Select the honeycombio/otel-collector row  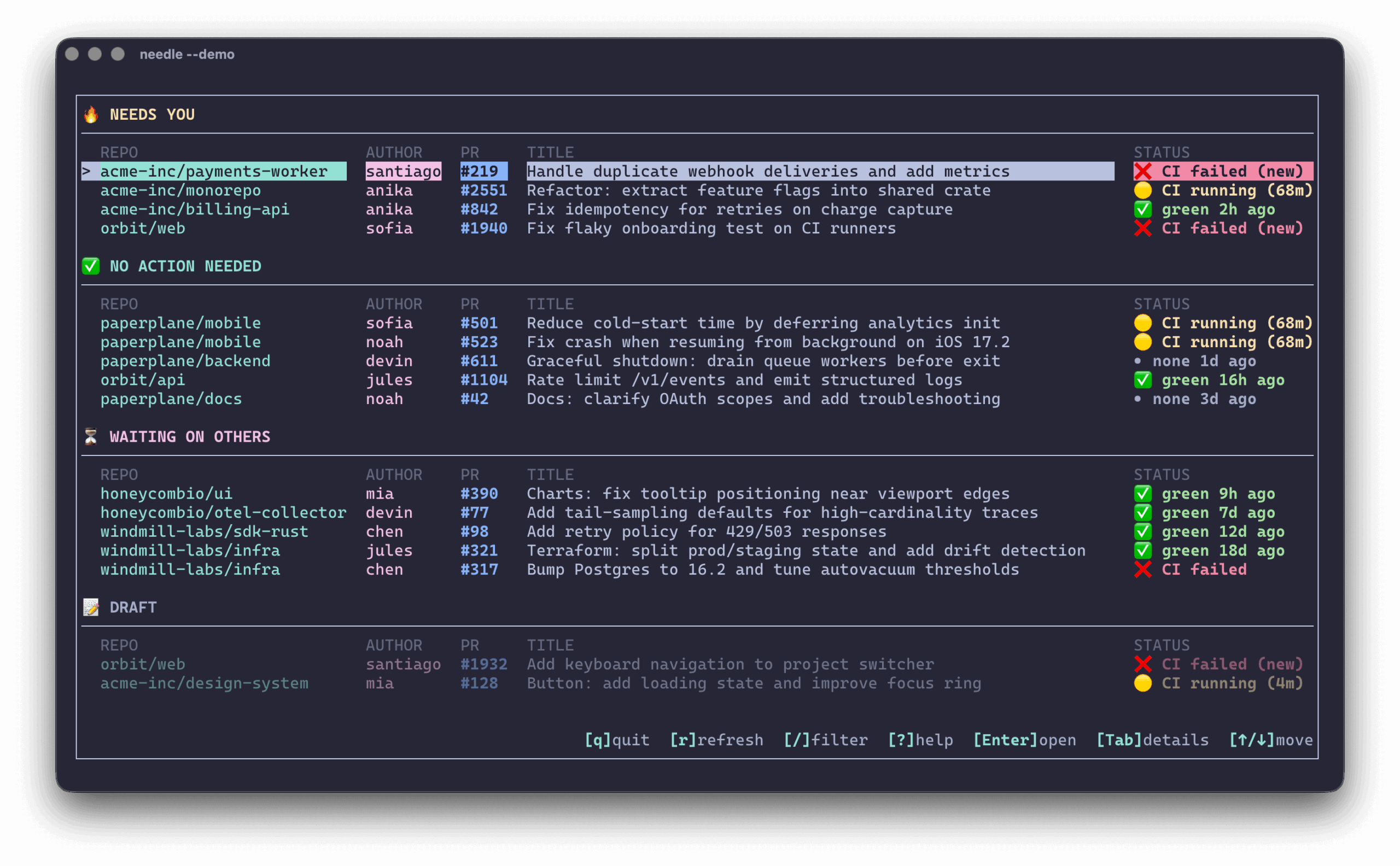click(224, 513)
